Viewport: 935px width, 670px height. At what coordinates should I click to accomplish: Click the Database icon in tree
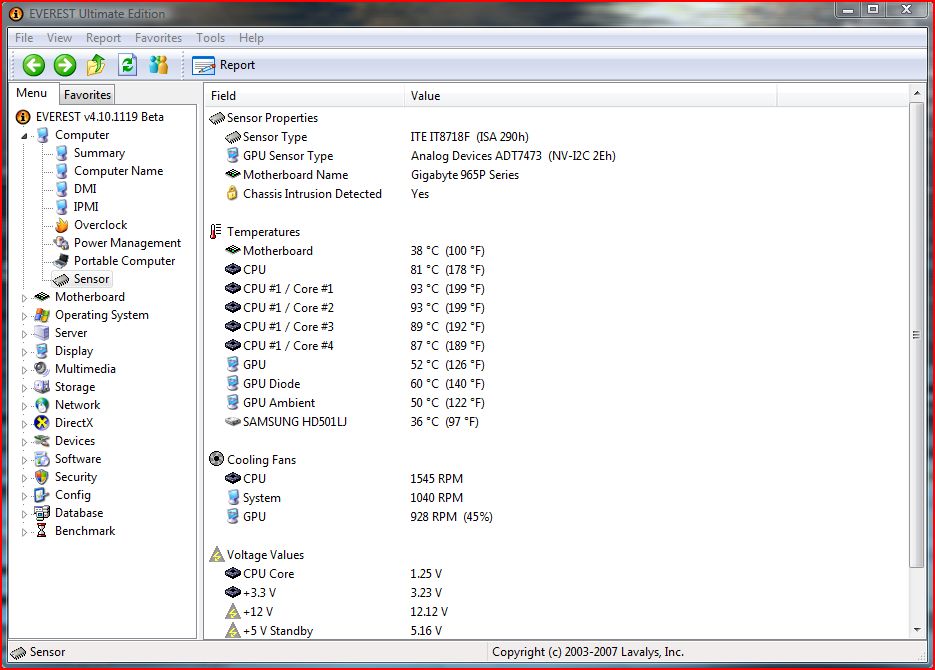[x=42, y=513]
